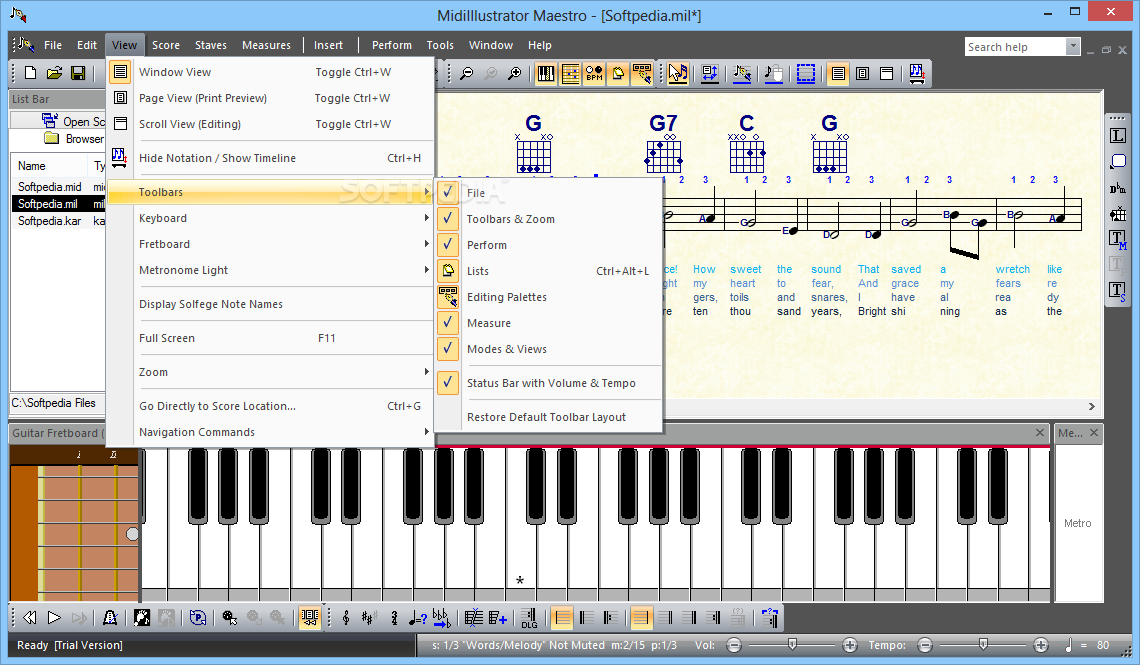
Task: Click the treble clef icon
Action: 346,618
